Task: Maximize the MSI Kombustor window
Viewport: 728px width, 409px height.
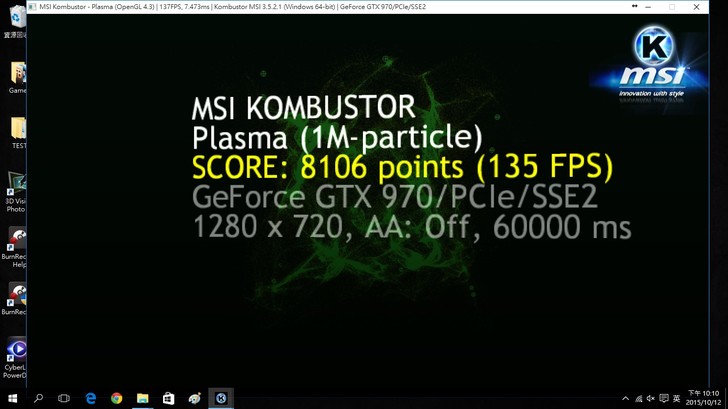Action: pyautogui.click(x=672, y=7)
